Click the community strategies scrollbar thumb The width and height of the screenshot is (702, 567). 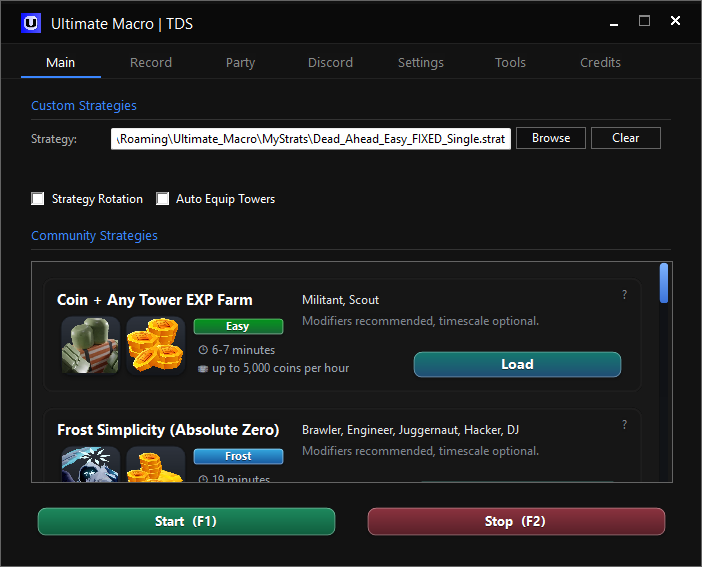pyautogui.click(x=664, y=283)
